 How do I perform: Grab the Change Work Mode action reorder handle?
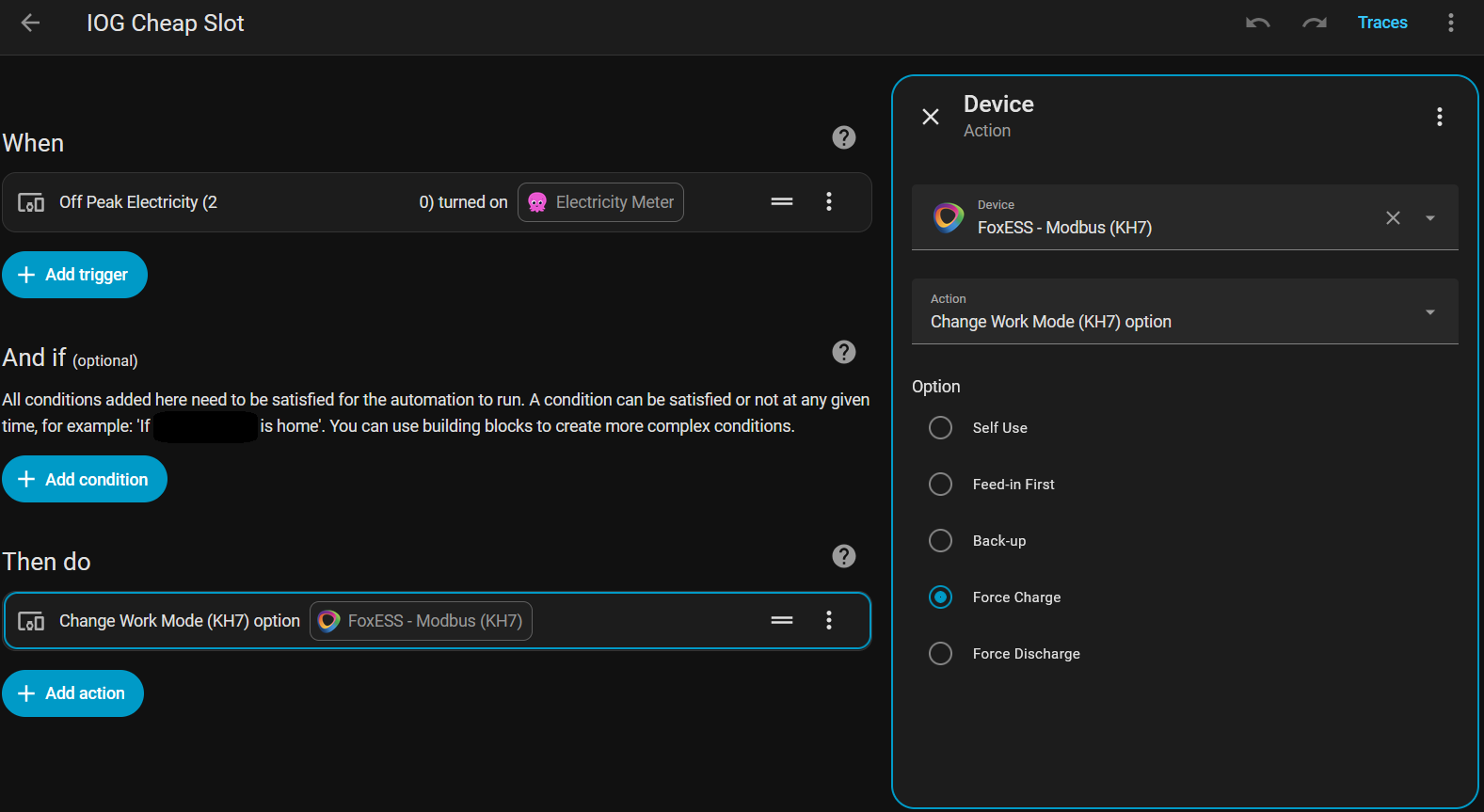782,620
